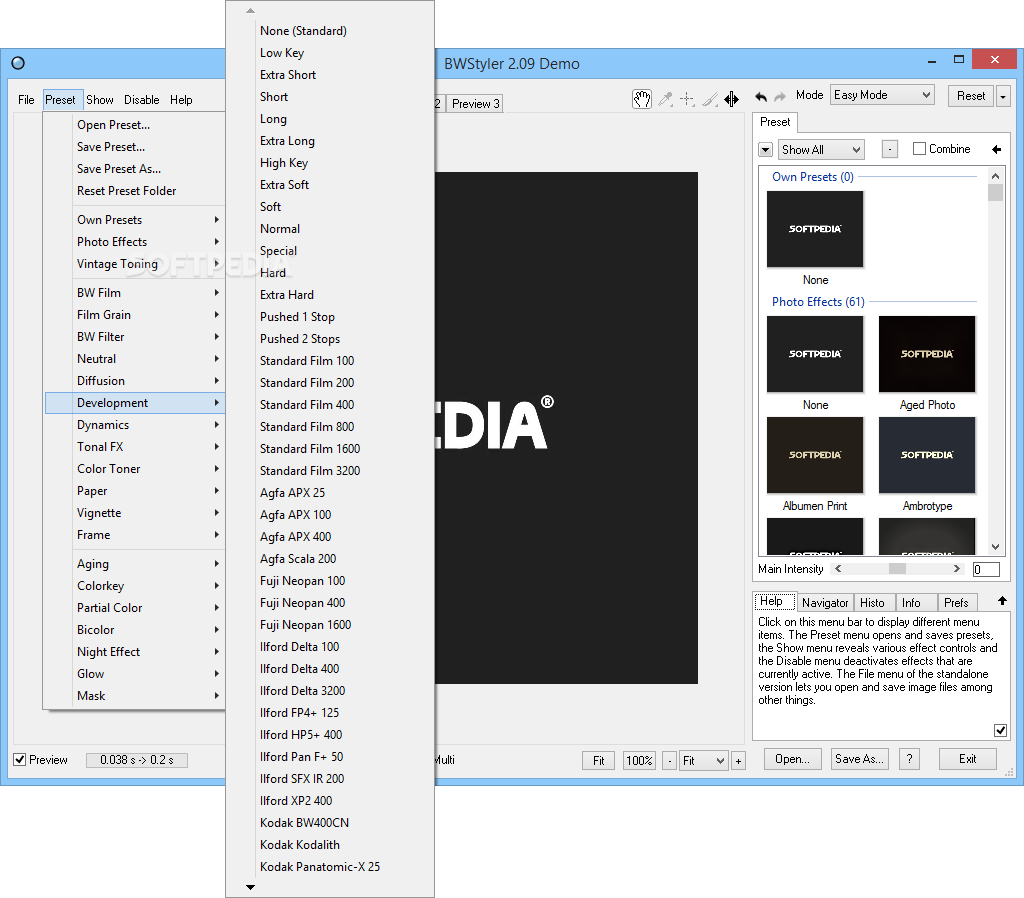Screen dimensions: 1024x898
Task: Expand the Vintage Toning submenu
Action: 135,264
